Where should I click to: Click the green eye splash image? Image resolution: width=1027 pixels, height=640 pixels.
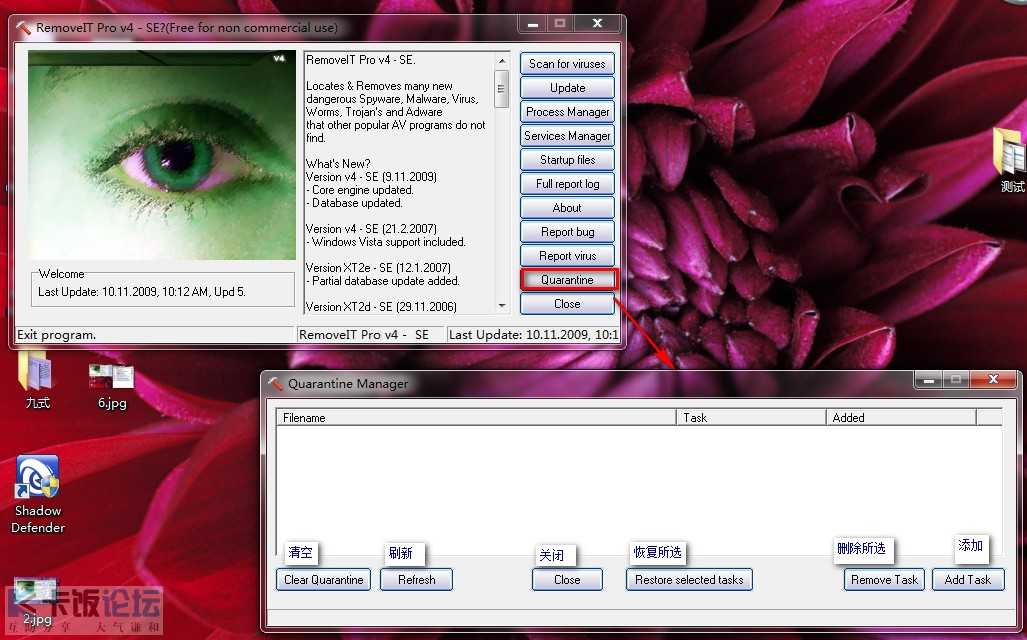(x=162, y=155)
